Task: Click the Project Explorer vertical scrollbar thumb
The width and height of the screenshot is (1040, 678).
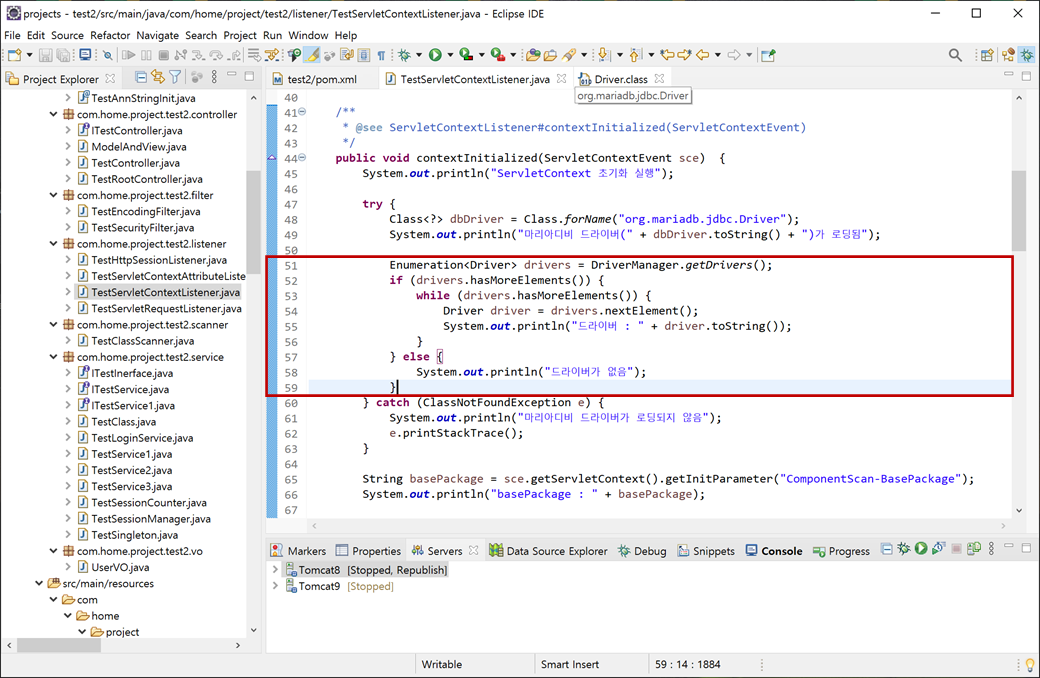Action: (253, 222)
